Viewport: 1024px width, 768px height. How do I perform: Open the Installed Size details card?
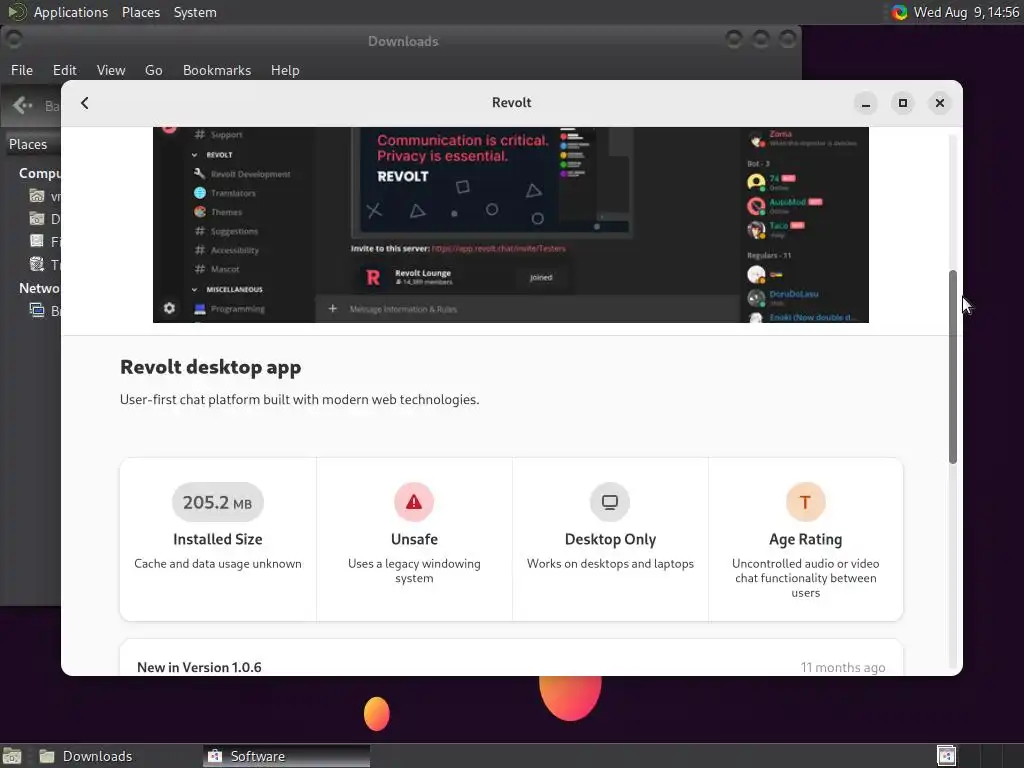point(218,539)
